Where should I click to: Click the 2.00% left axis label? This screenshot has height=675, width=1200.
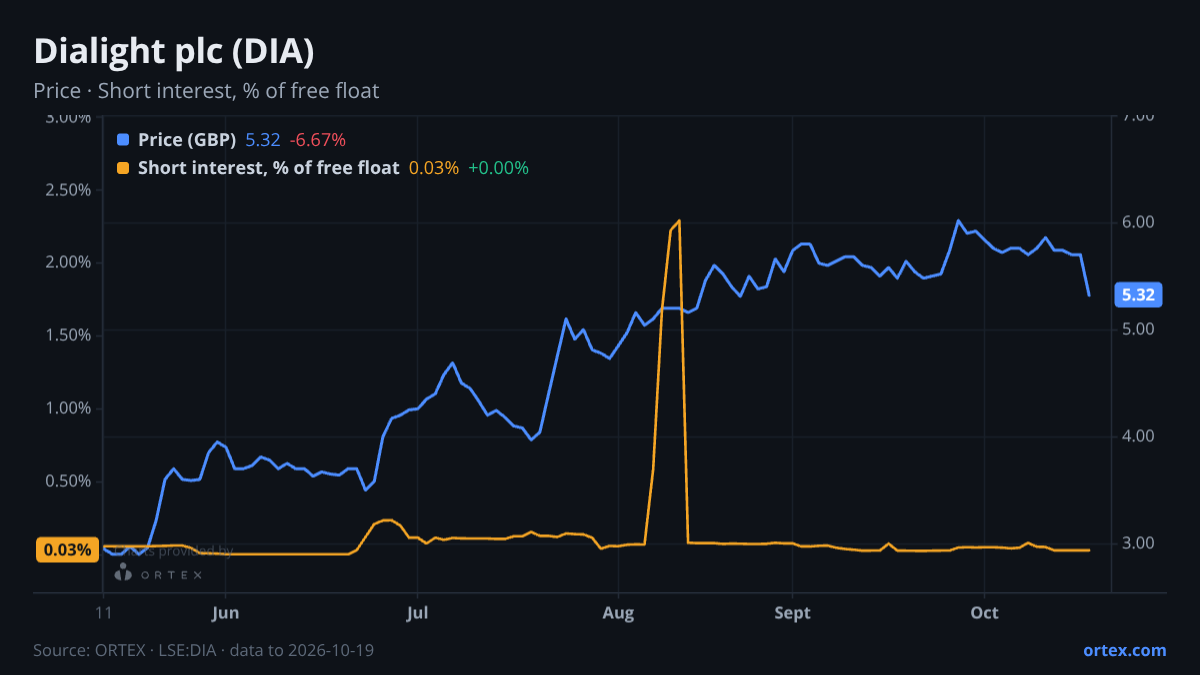68,262
